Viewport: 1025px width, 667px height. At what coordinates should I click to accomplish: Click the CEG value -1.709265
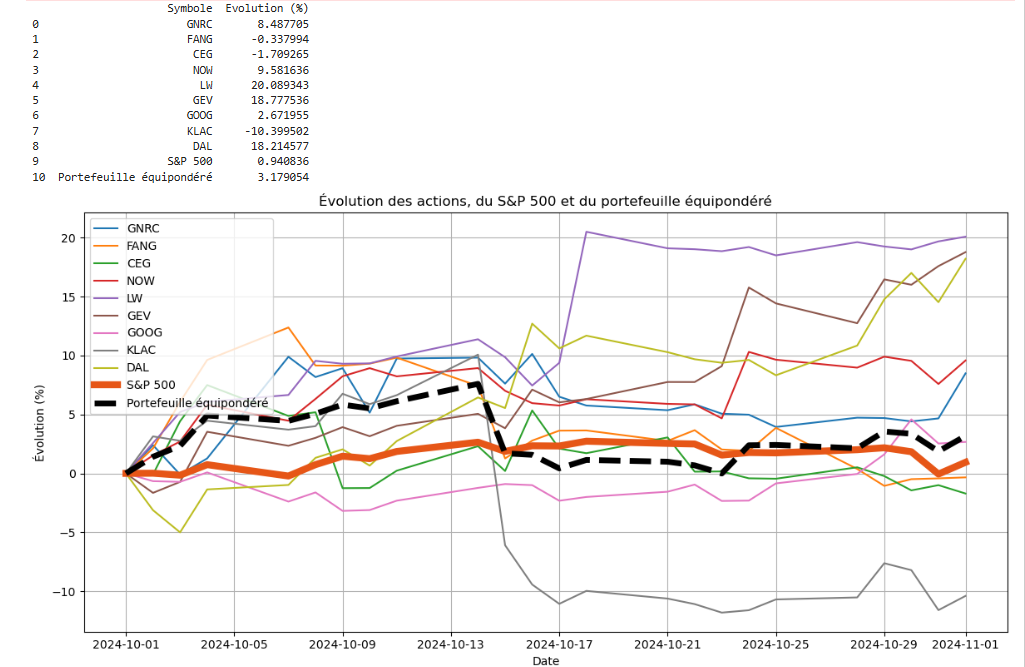[280, 54]
